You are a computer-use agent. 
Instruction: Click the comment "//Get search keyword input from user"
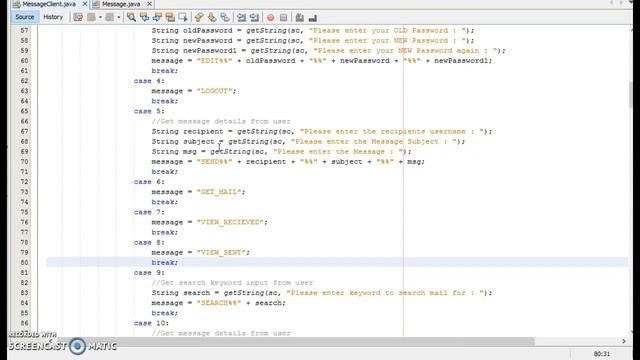(232, 282)
